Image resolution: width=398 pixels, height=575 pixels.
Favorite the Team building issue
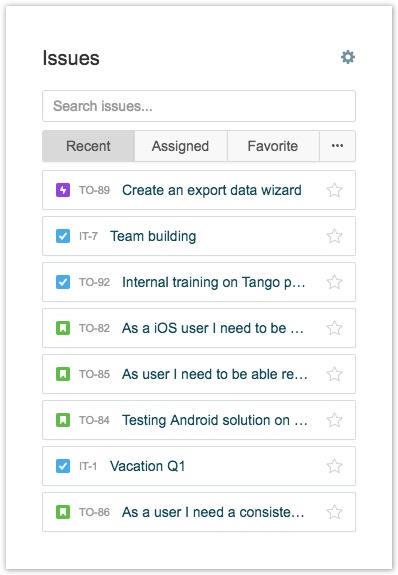[x=334, y=236]
